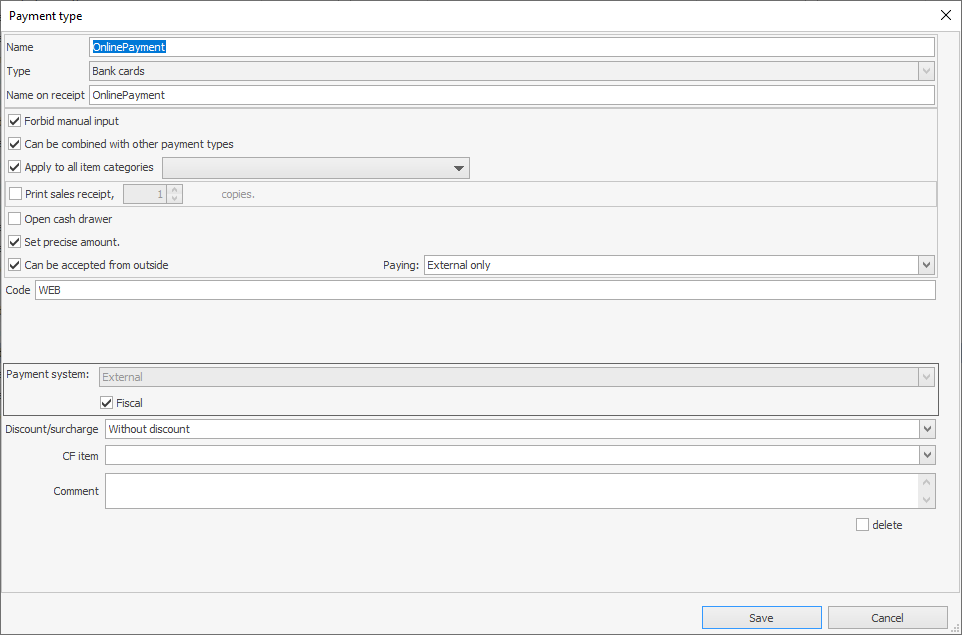The height and width of the screenshot is (635, 962).
Task: Toggle Forbid manual input checkbox
Action: pos(14,121)
